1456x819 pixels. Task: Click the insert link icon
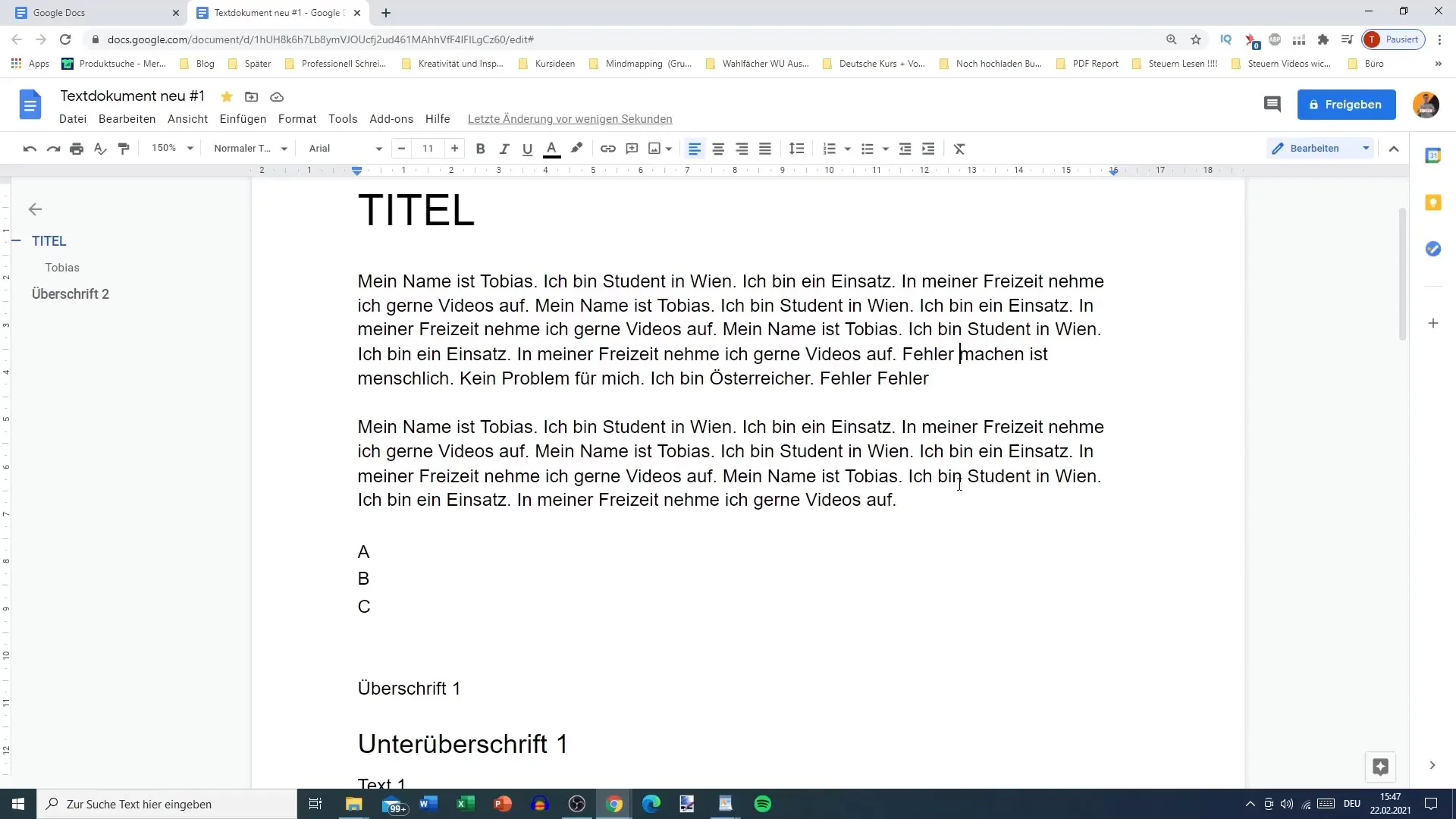click(x=608, y=148)
